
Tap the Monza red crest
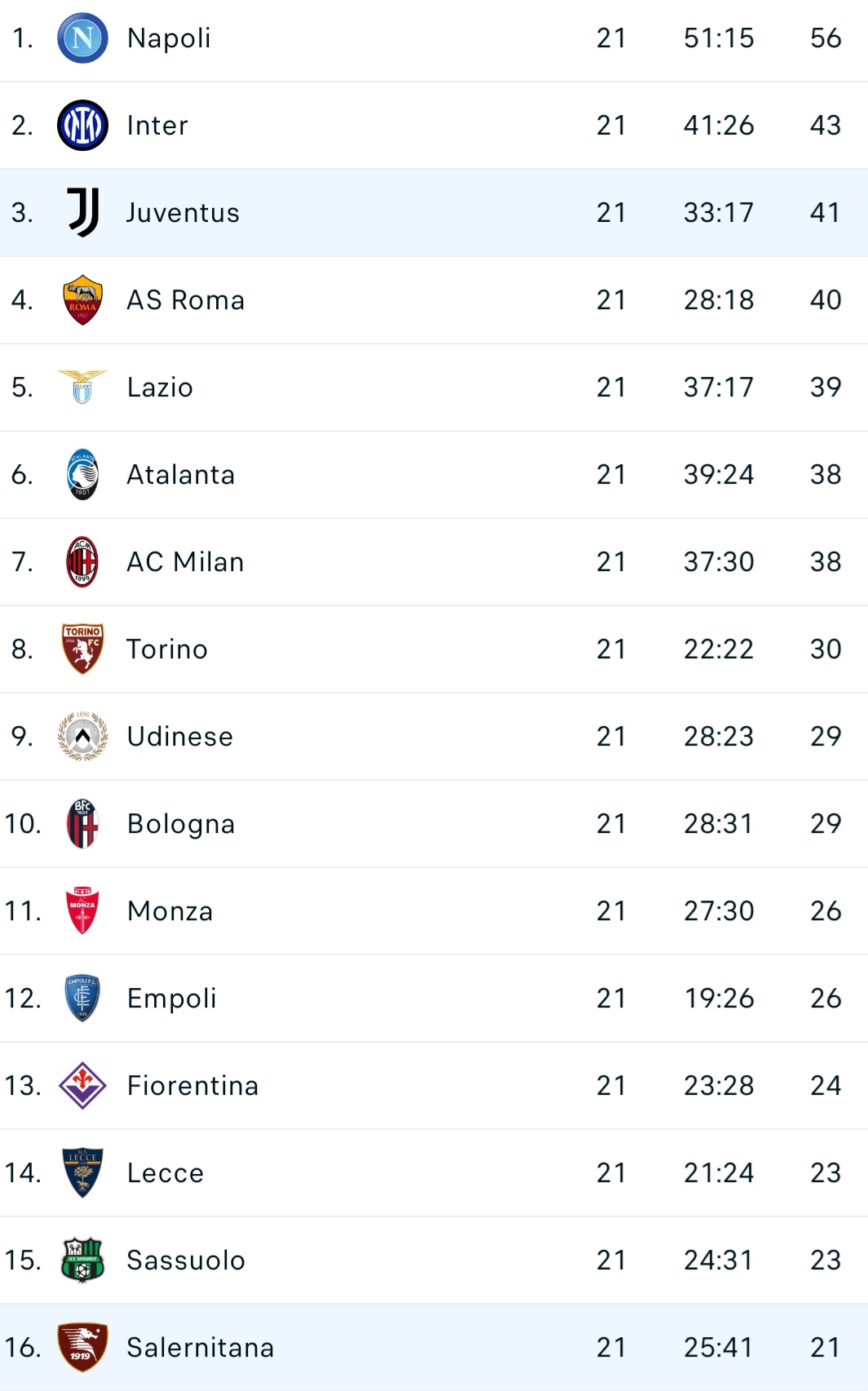(x=82, y=910)
